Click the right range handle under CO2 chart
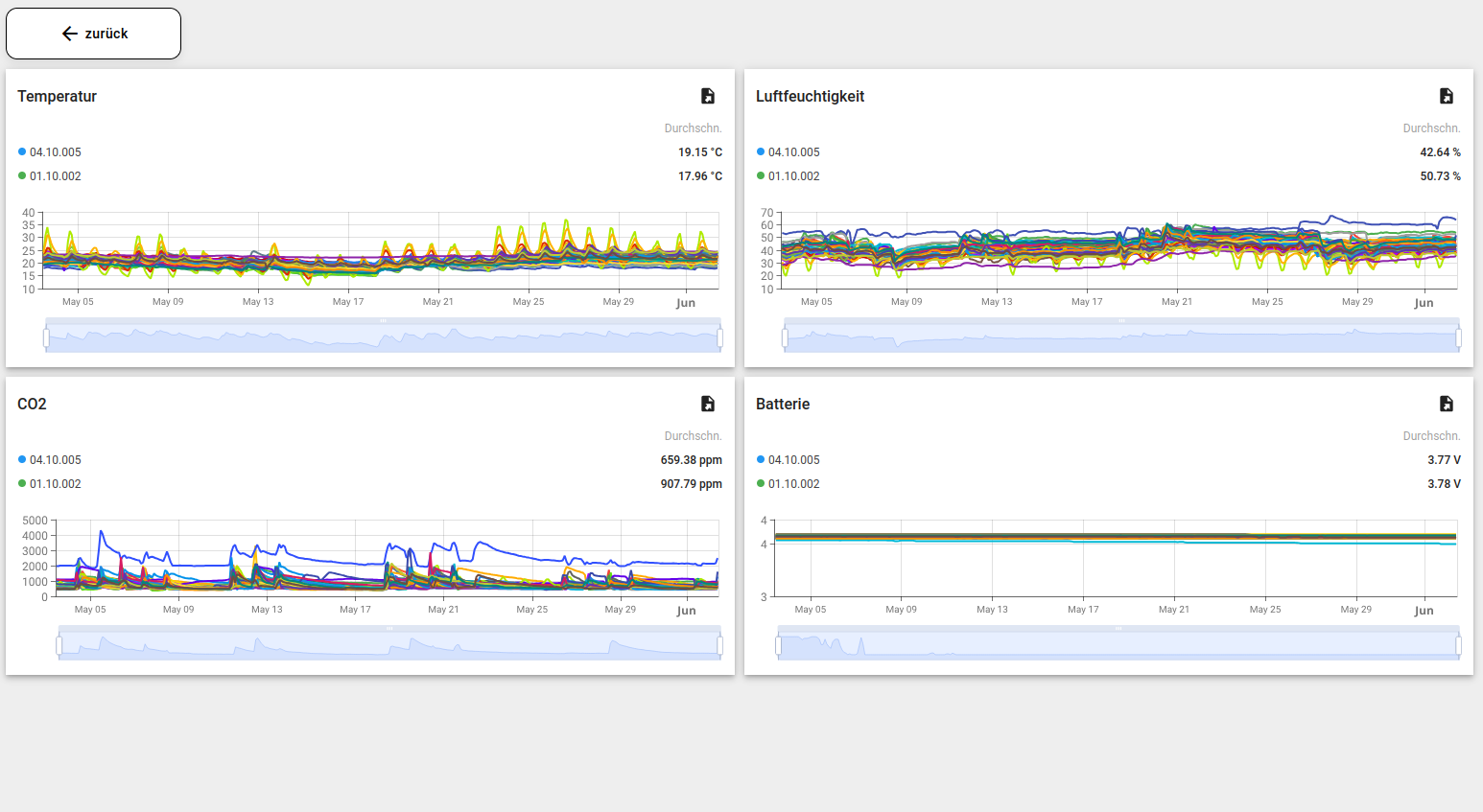1483x812 pixels. click(719, 645)
